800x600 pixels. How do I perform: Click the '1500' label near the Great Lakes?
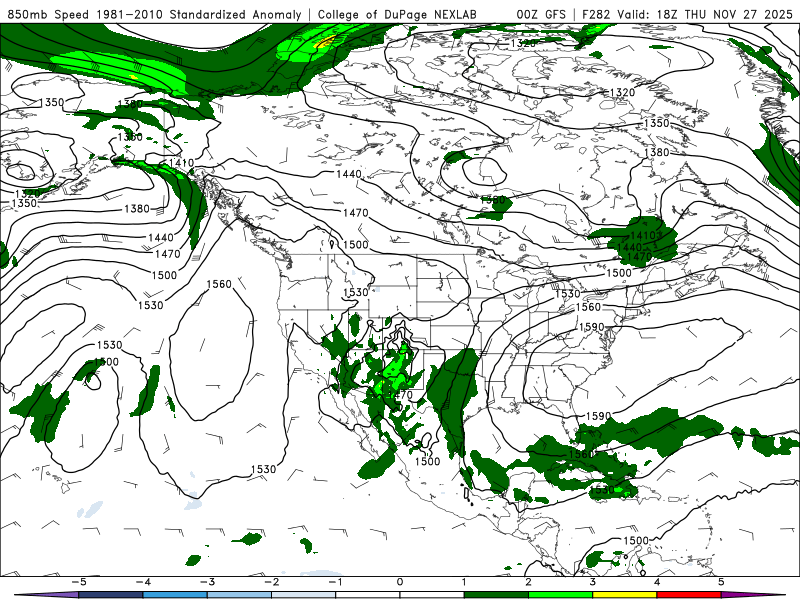click(619, 273)
